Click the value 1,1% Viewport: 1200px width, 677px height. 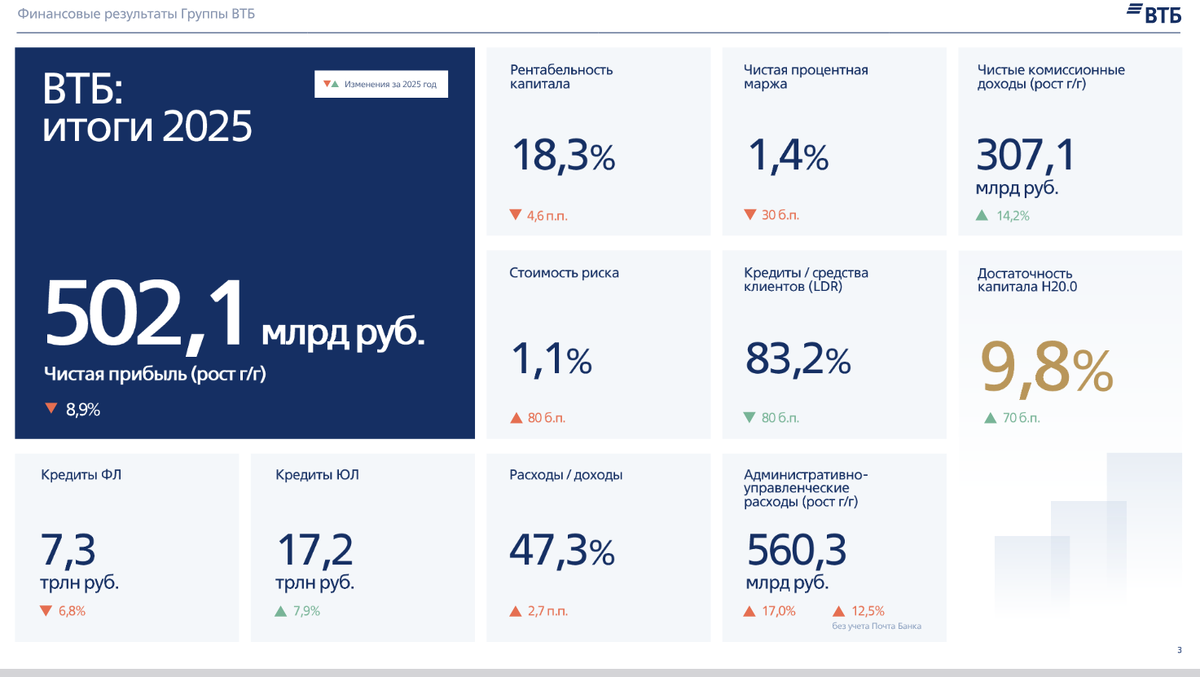pyautogui.click(x=552, y=360)
